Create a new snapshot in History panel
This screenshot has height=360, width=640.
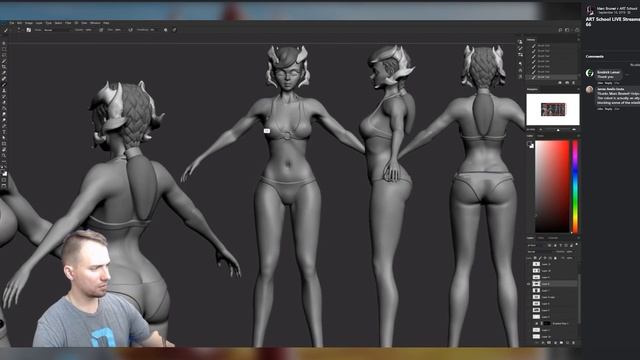567,83
